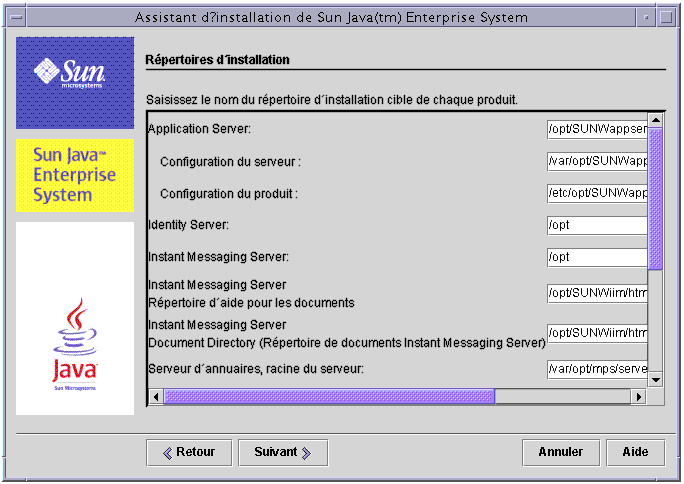Click the horizontal scrollbar right arrow
The height and width of the screenshot is (484, 684).
tap(639, 397)
